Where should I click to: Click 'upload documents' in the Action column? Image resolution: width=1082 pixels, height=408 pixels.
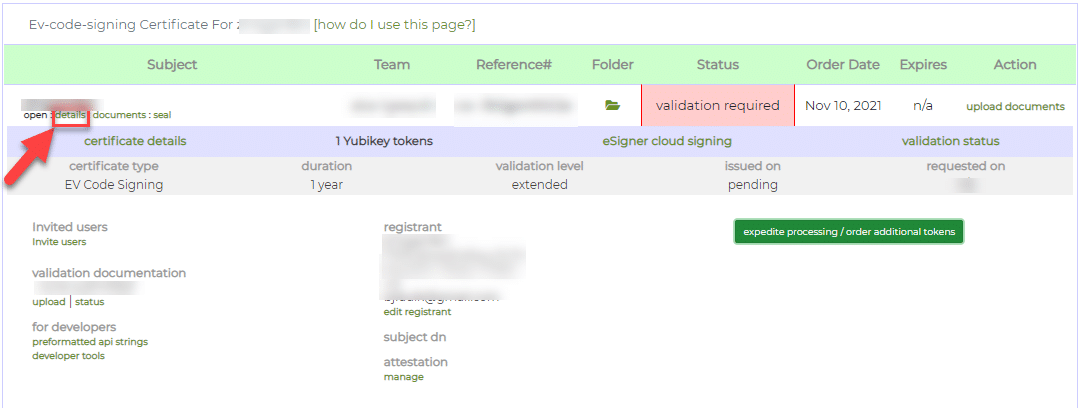pos(1015,107)
